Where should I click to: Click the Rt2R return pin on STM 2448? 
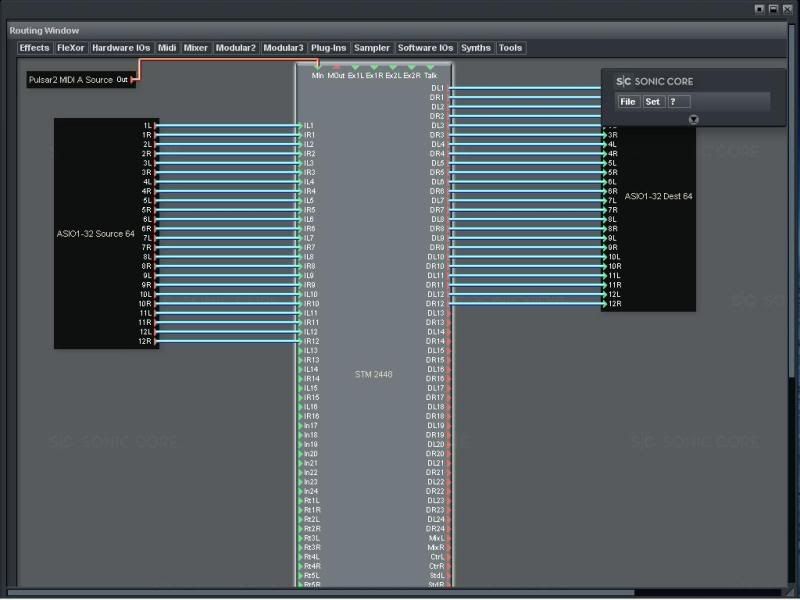click(301, 529)
